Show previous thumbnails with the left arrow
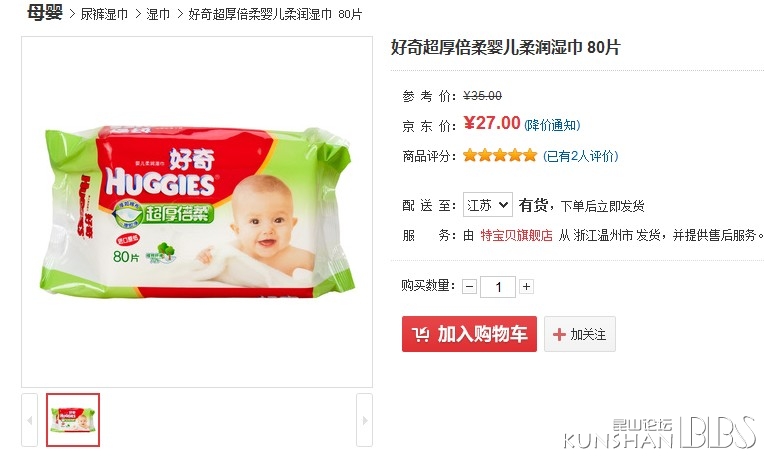This screenshot has height=459, width=764. point(30,420)
